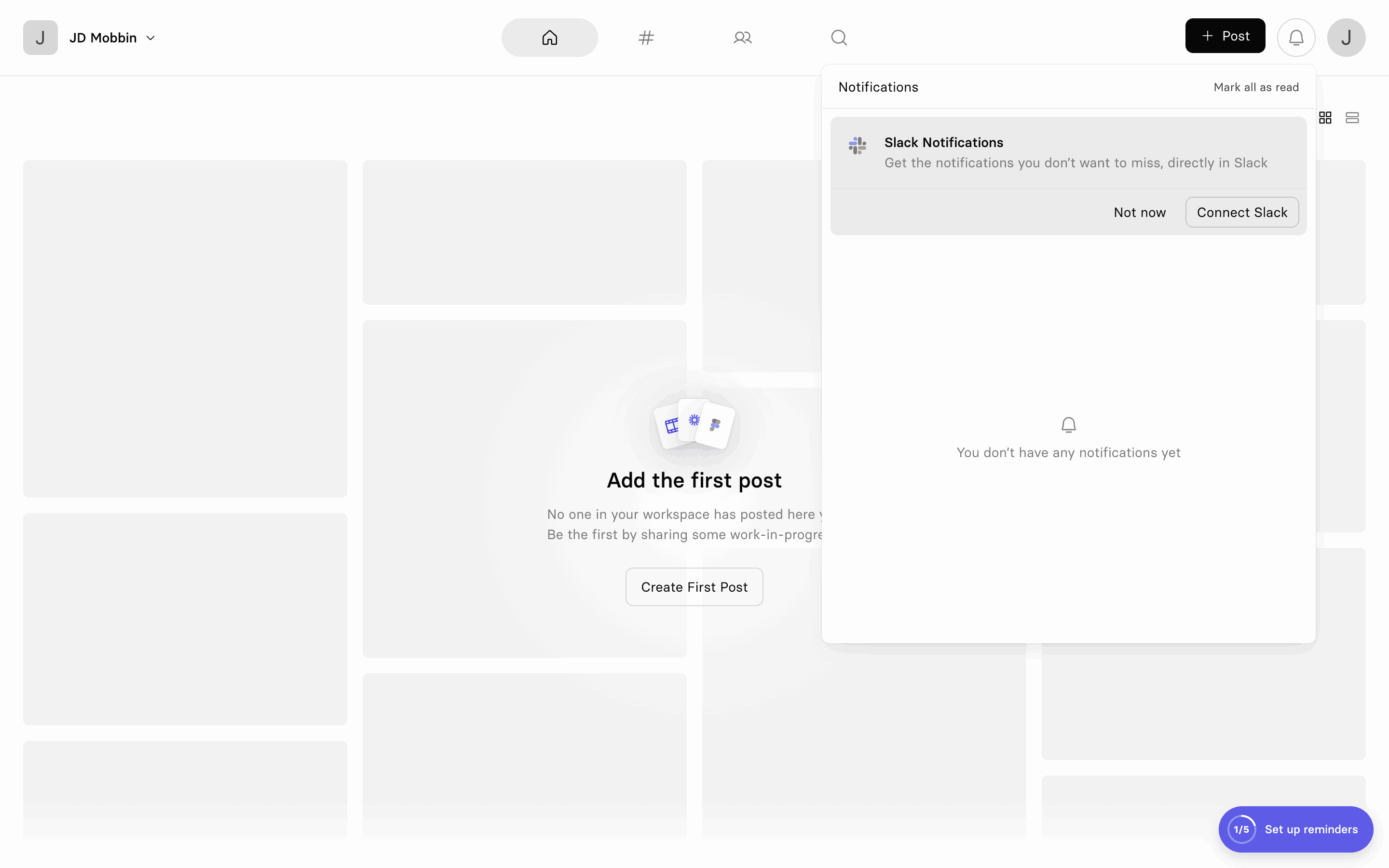Click the JD workspace avatar in top left

(40, 37)
